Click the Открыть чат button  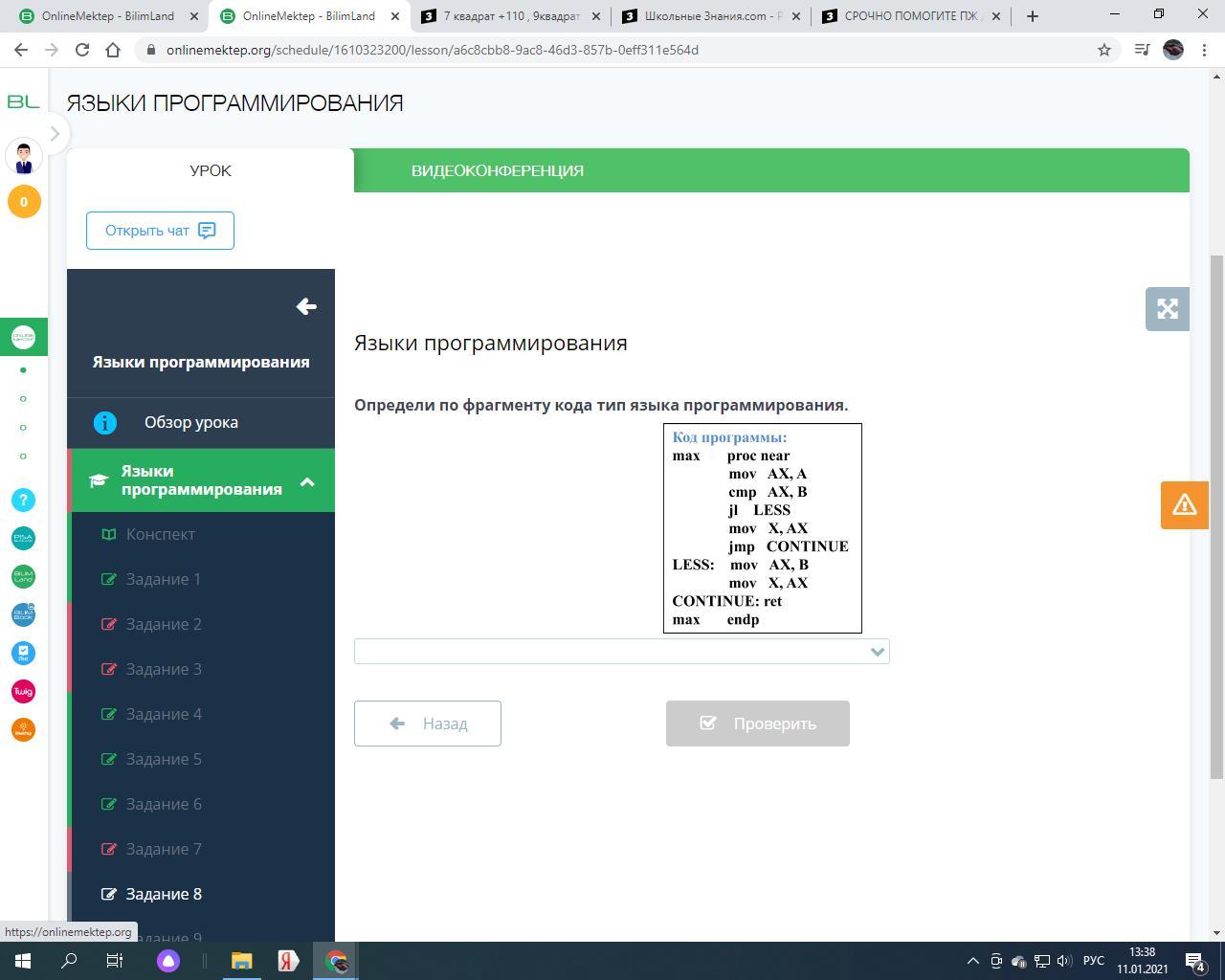pos(160,231)
